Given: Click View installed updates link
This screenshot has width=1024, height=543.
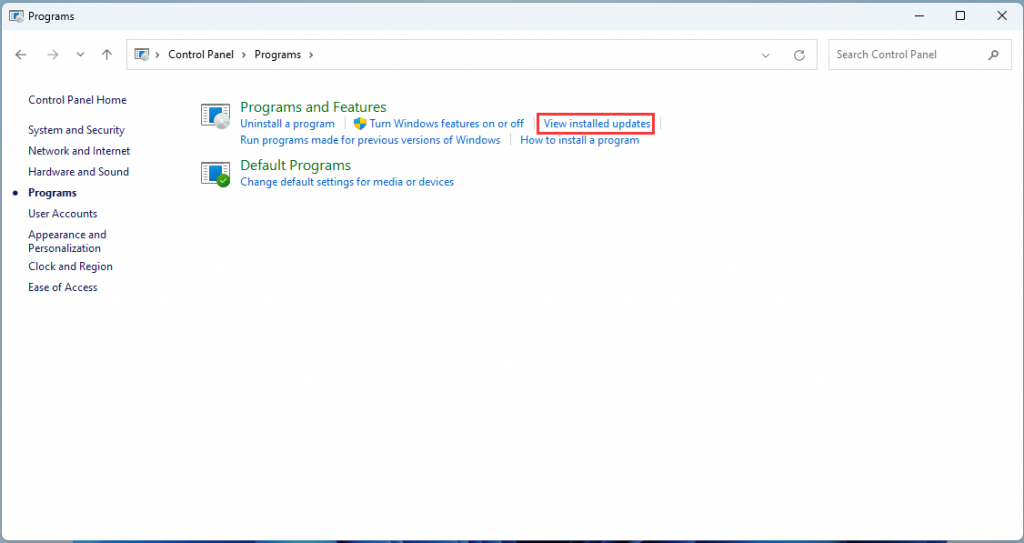Looking at the screenshot, I should pyautogui.click(x=597, y=123).
